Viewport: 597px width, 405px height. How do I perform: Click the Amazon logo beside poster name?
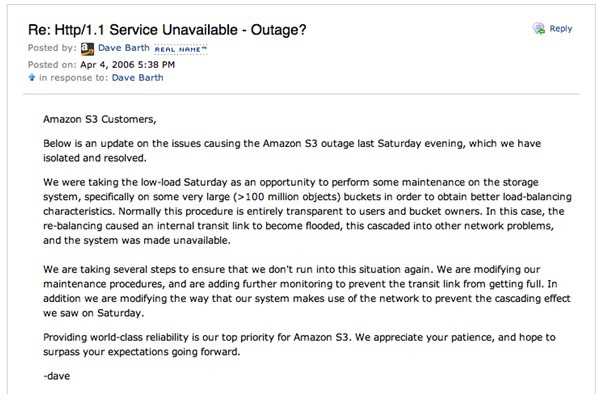(87, 49)
